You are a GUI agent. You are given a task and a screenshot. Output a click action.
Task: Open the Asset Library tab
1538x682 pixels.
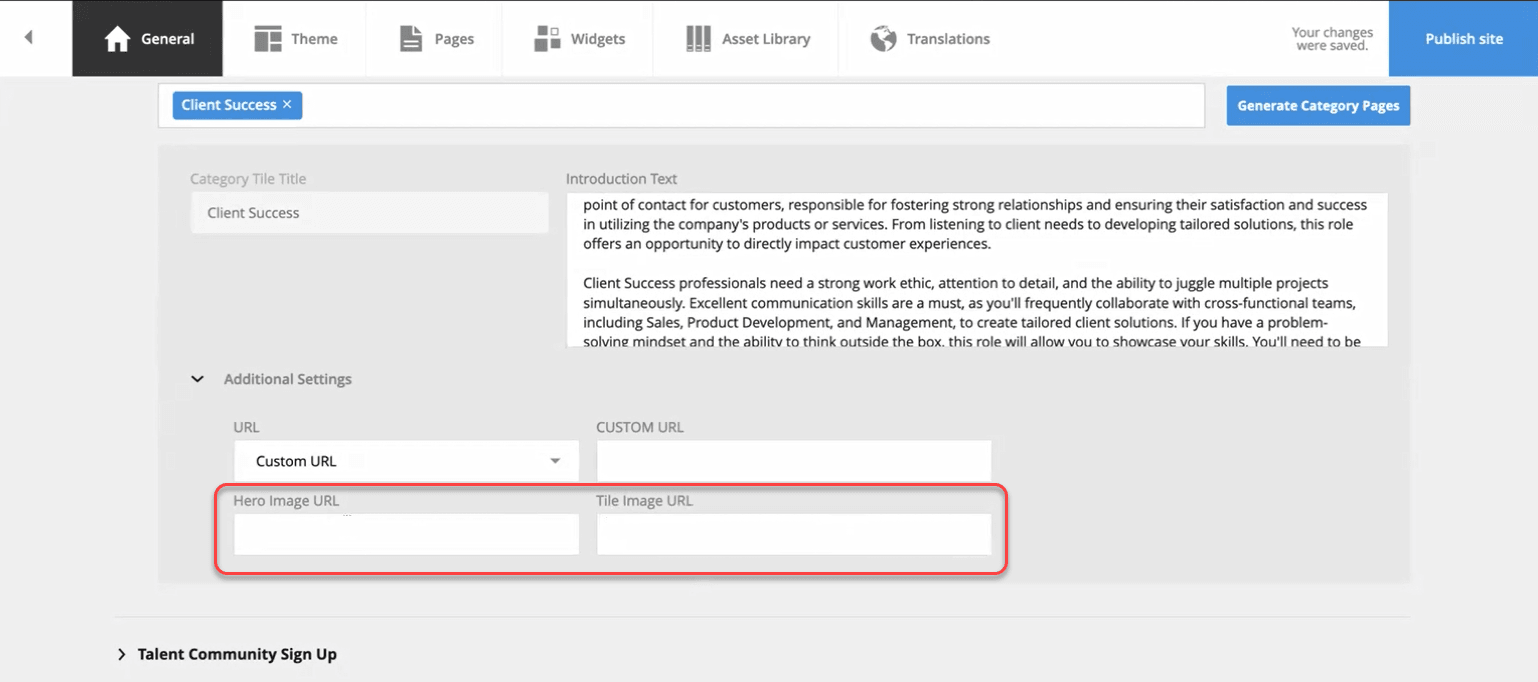(x=747, y=39)
